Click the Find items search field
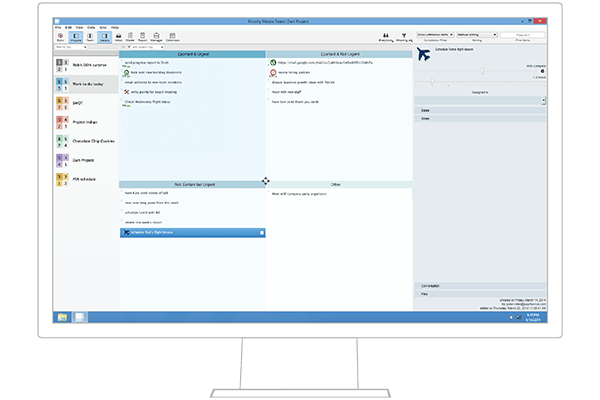This screenshot has width=600, height=400. (x=523, y=35)
